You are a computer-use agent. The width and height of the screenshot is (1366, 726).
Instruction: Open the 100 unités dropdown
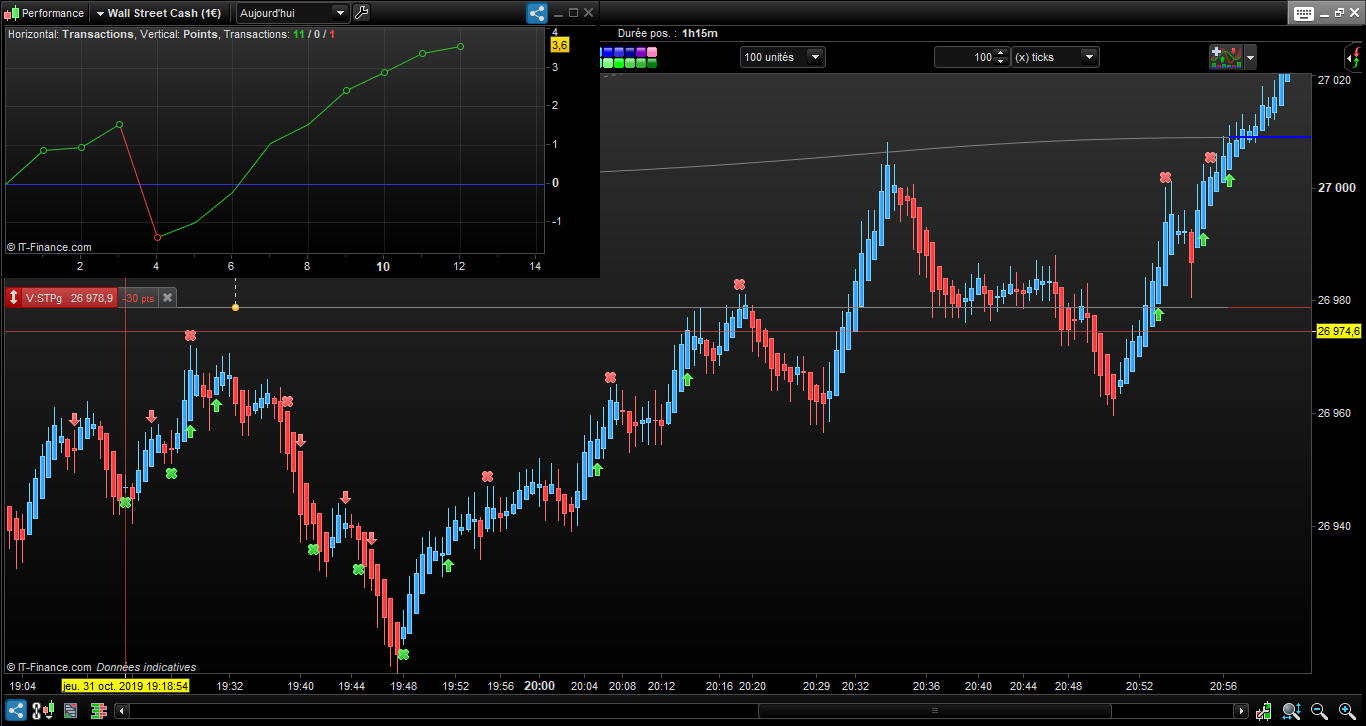[x=815, y=57]
